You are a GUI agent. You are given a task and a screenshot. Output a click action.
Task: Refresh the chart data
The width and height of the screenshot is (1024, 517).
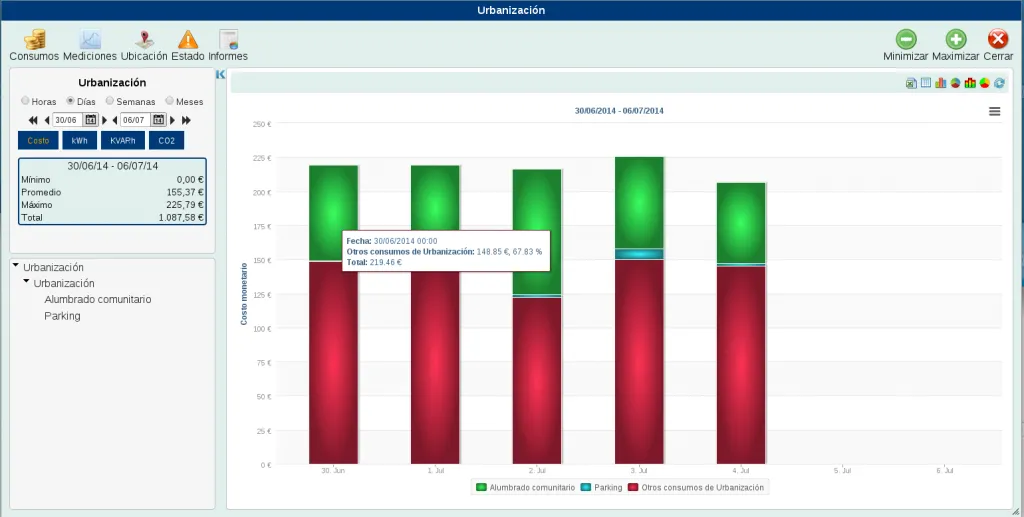tap(999, 83)
